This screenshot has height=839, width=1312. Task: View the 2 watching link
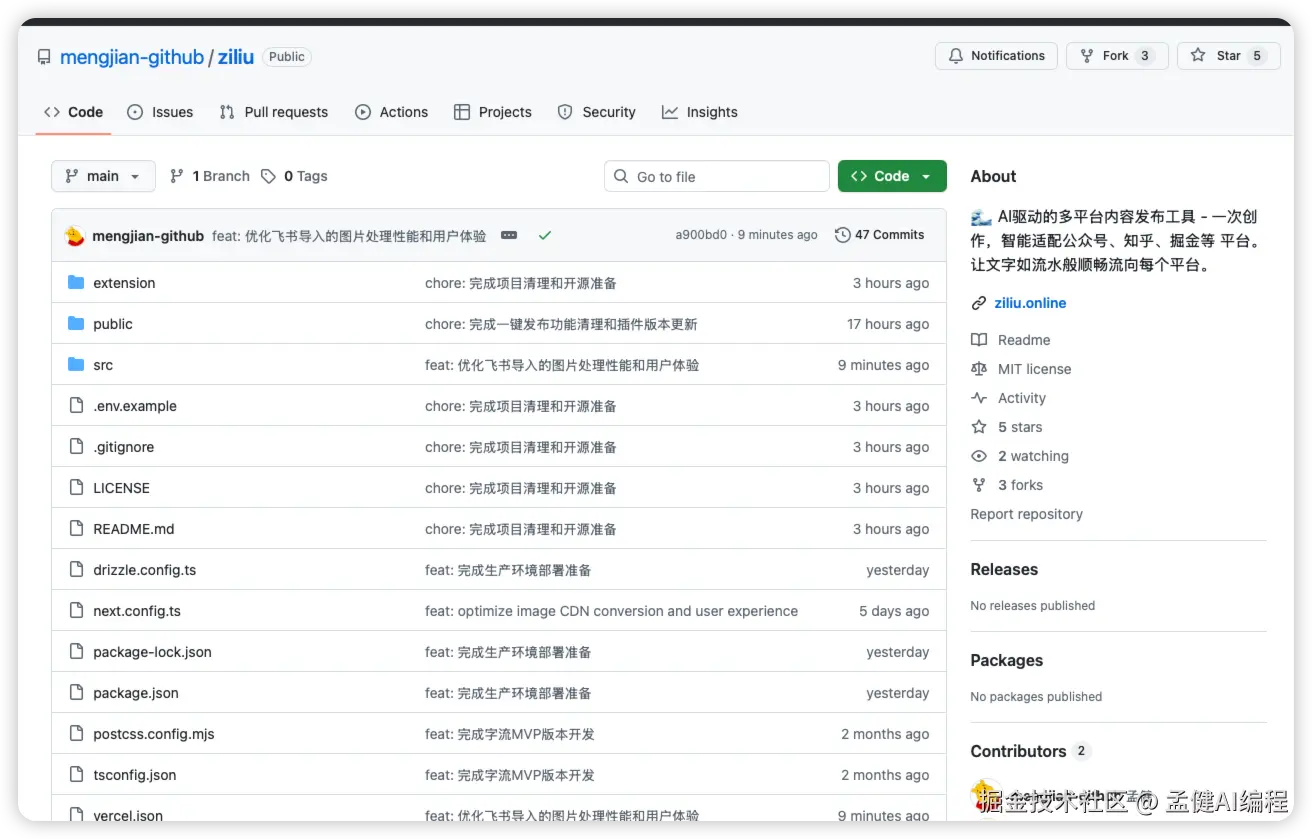1020,456
